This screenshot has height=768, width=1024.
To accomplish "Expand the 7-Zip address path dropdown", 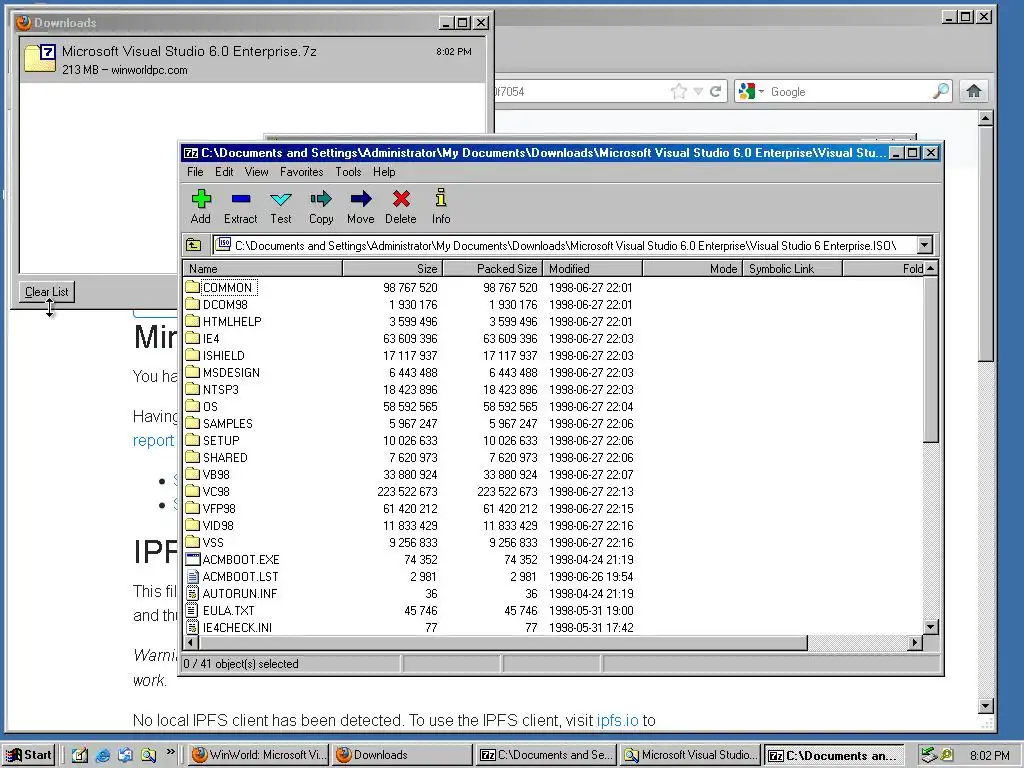I will [925, 246].
